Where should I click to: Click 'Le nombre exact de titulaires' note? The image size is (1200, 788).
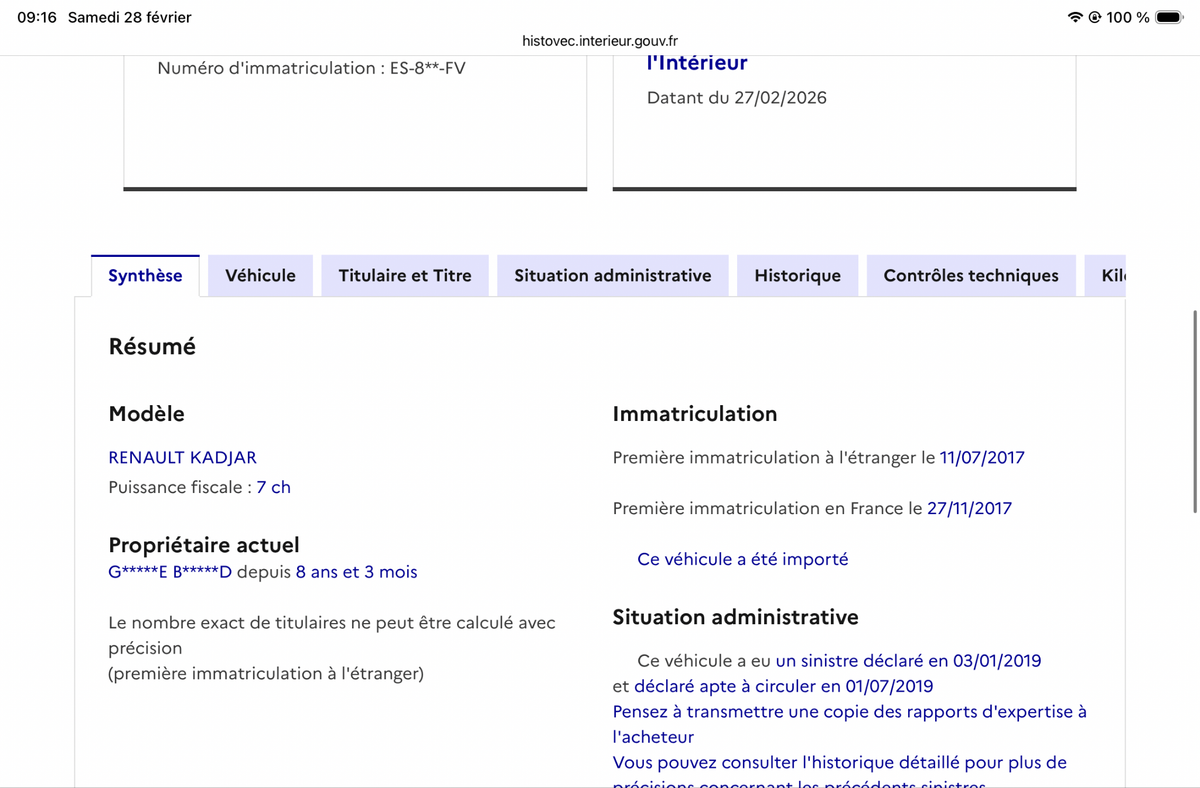[332, 635]
